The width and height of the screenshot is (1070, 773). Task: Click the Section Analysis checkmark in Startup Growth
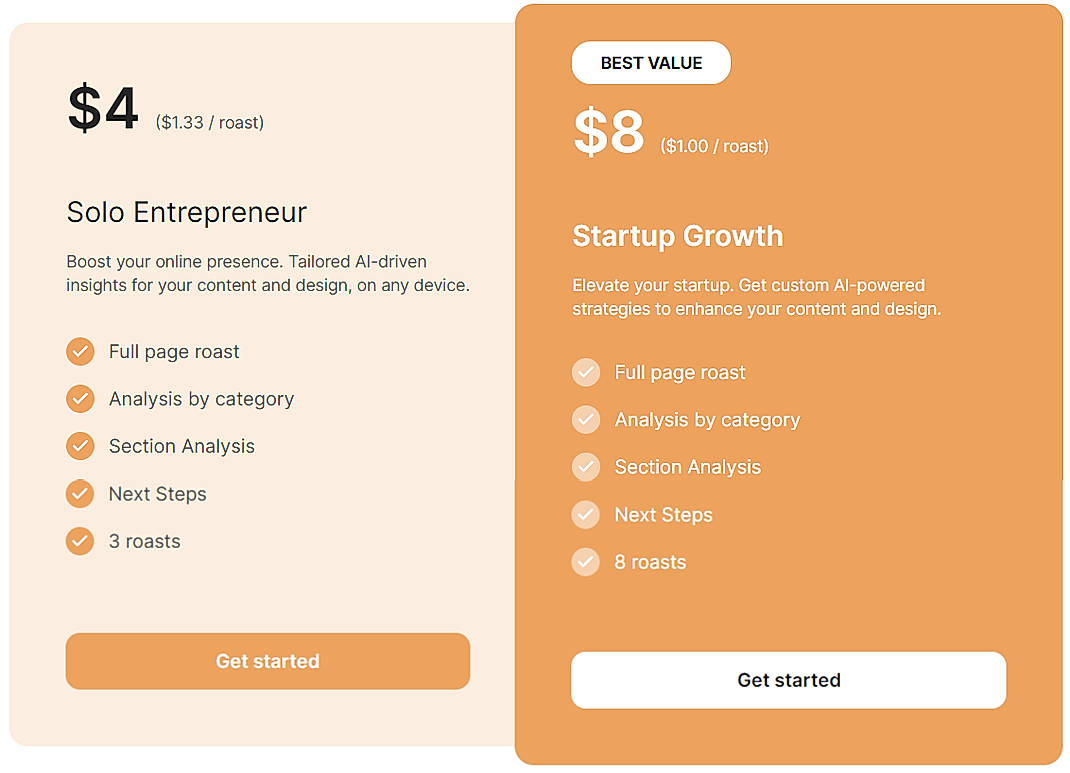coord(586,467)
